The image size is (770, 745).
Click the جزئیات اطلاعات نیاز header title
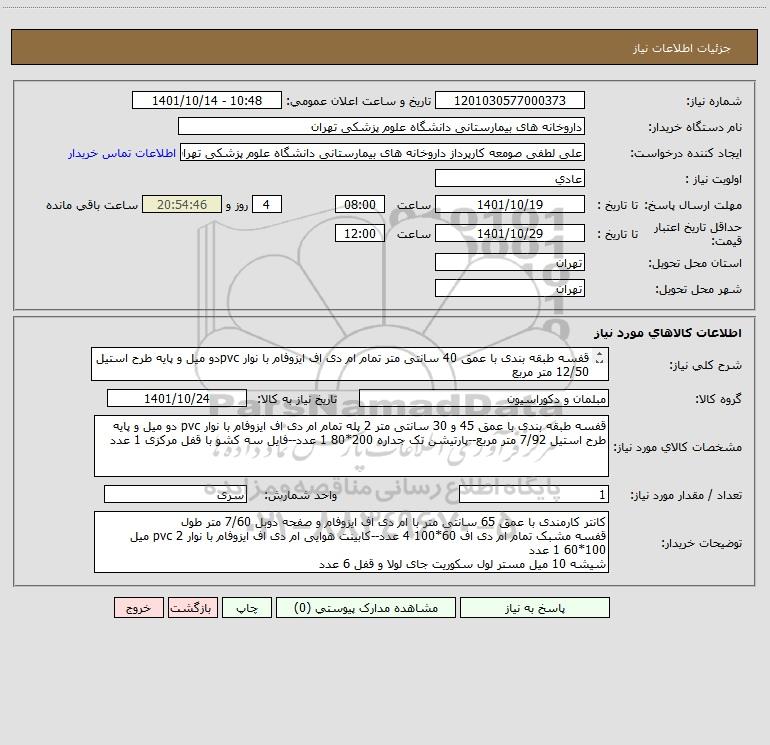pos(682,48)
